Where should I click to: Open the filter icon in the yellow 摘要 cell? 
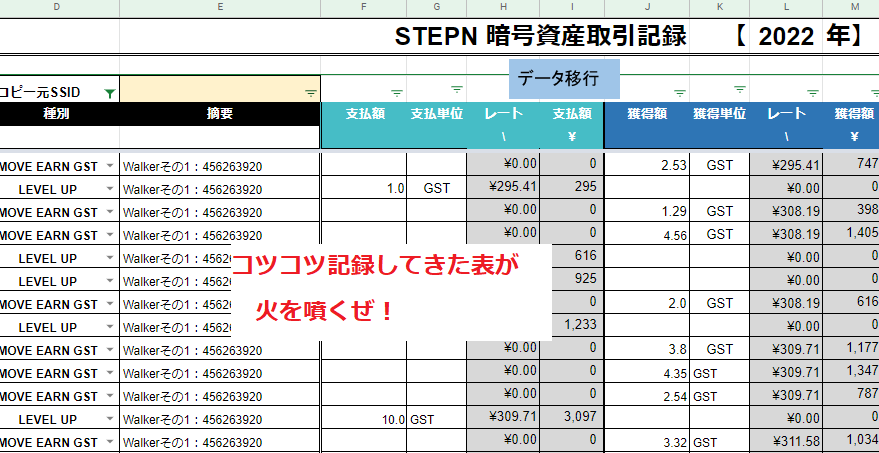311,94
